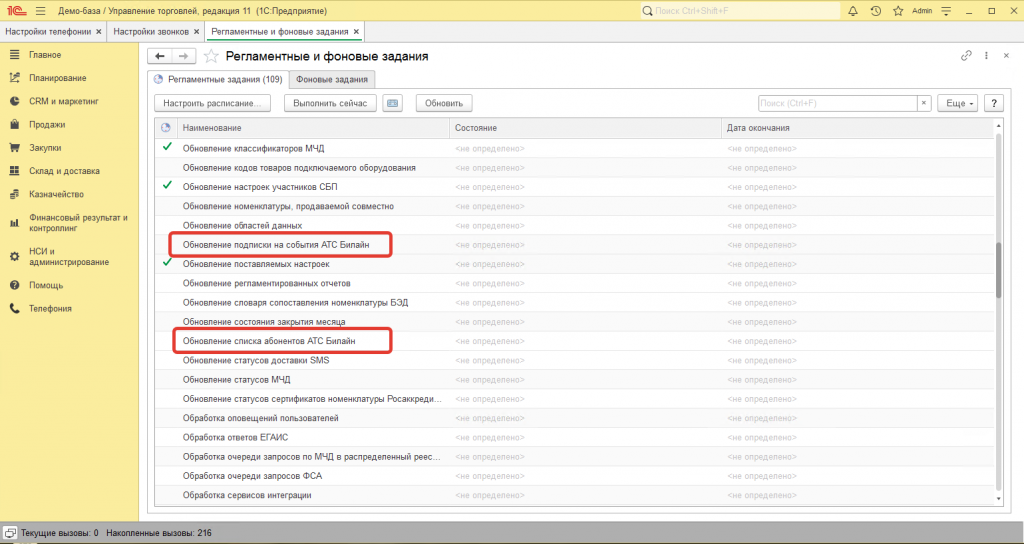Image resolution: width=1024 pixels, height=544 pixels.
Task: Click Текущие вызовы status bar icon
Action: click(x=10, y=533)
